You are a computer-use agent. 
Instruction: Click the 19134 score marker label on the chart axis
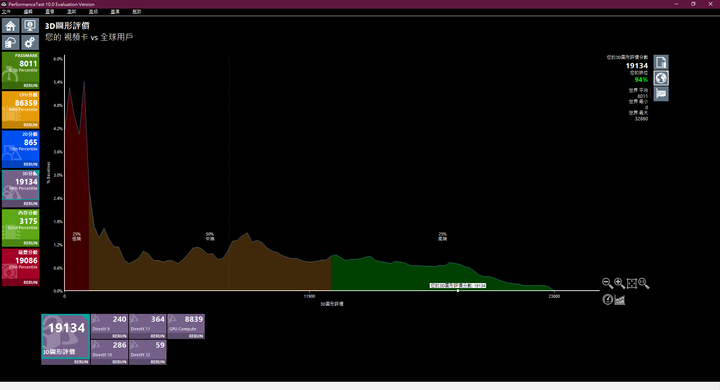click(x=458, y=286)
